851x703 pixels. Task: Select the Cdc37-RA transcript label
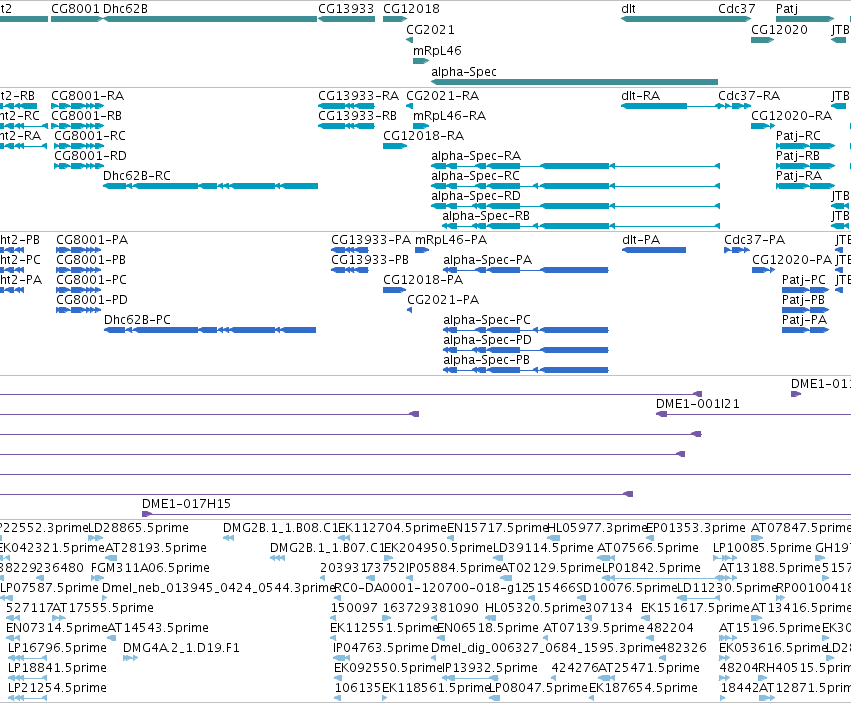749,96
